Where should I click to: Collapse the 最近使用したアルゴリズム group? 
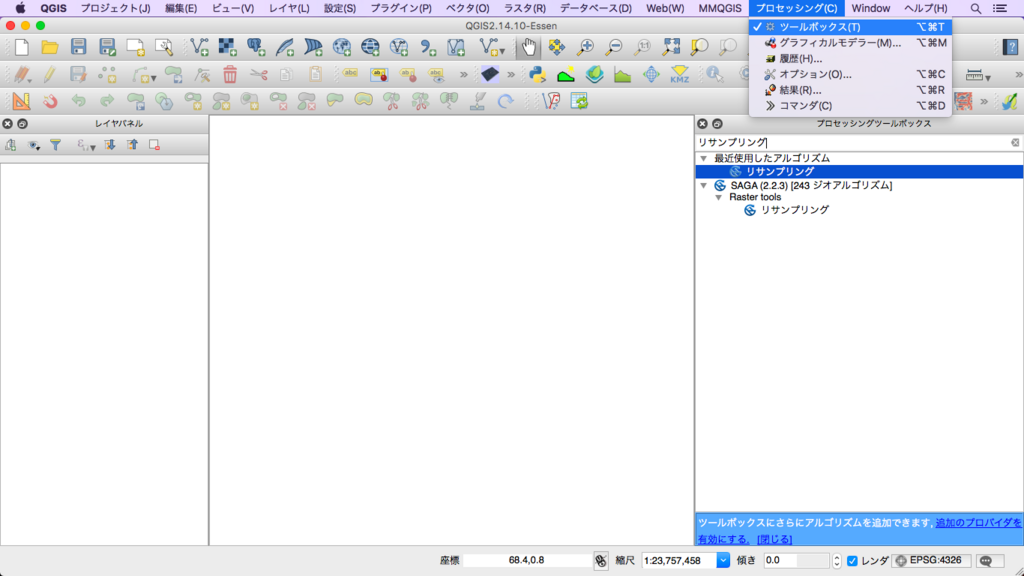[x=703, y=158]
